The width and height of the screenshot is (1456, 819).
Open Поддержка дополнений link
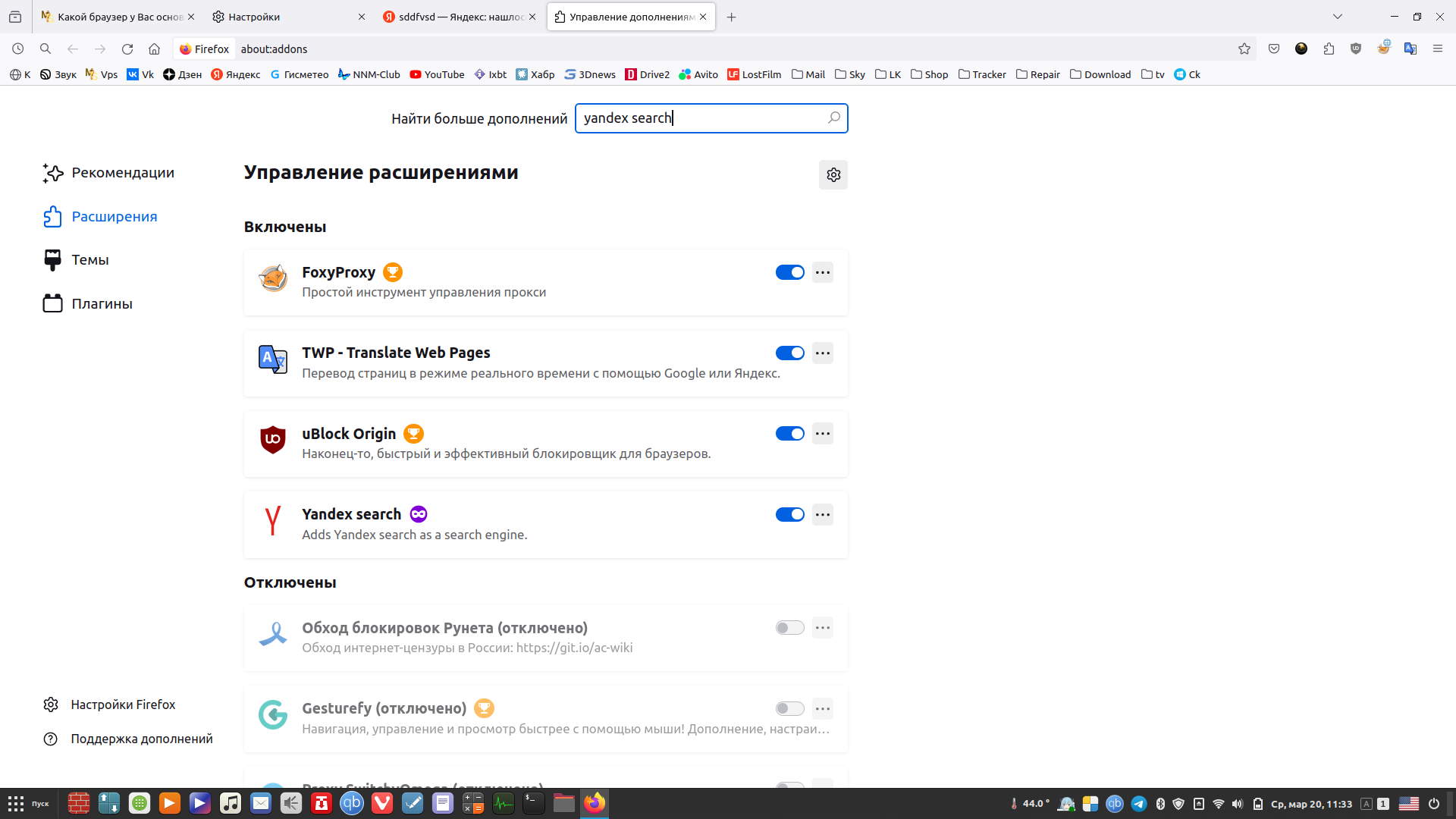pos(128,739)
